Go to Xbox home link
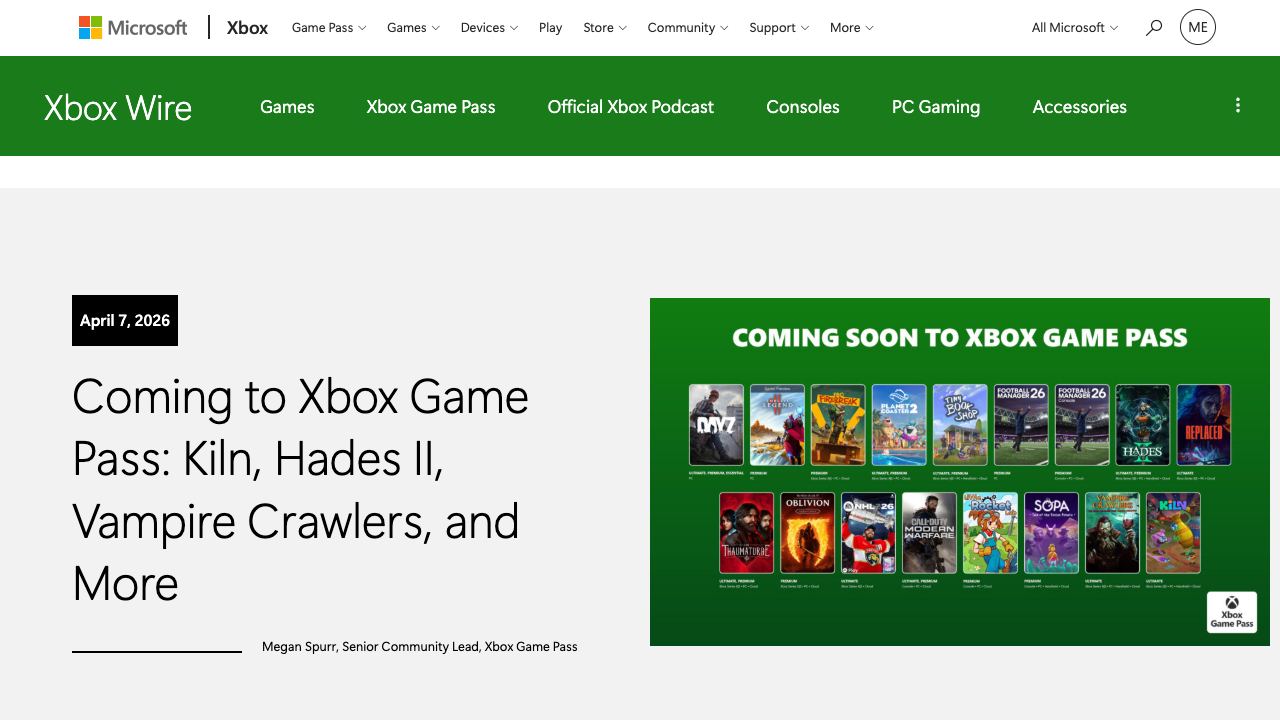 pos(247,28)
